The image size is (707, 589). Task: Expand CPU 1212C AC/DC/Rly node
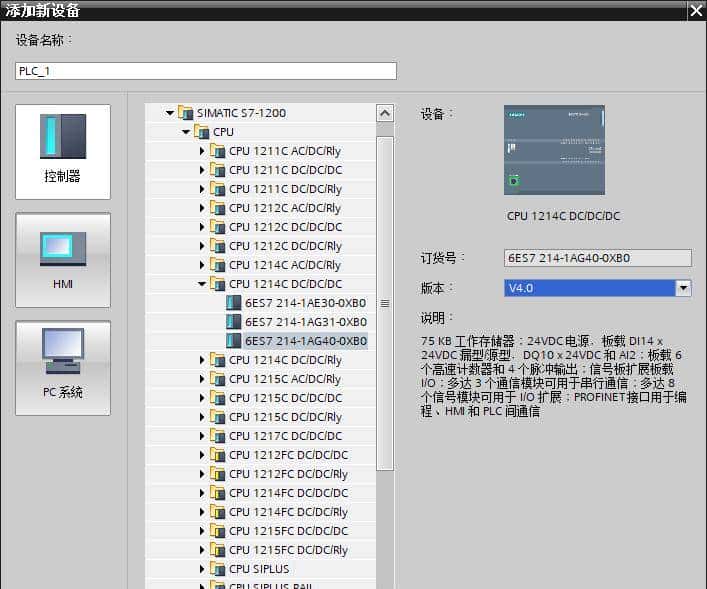[202, 208]
